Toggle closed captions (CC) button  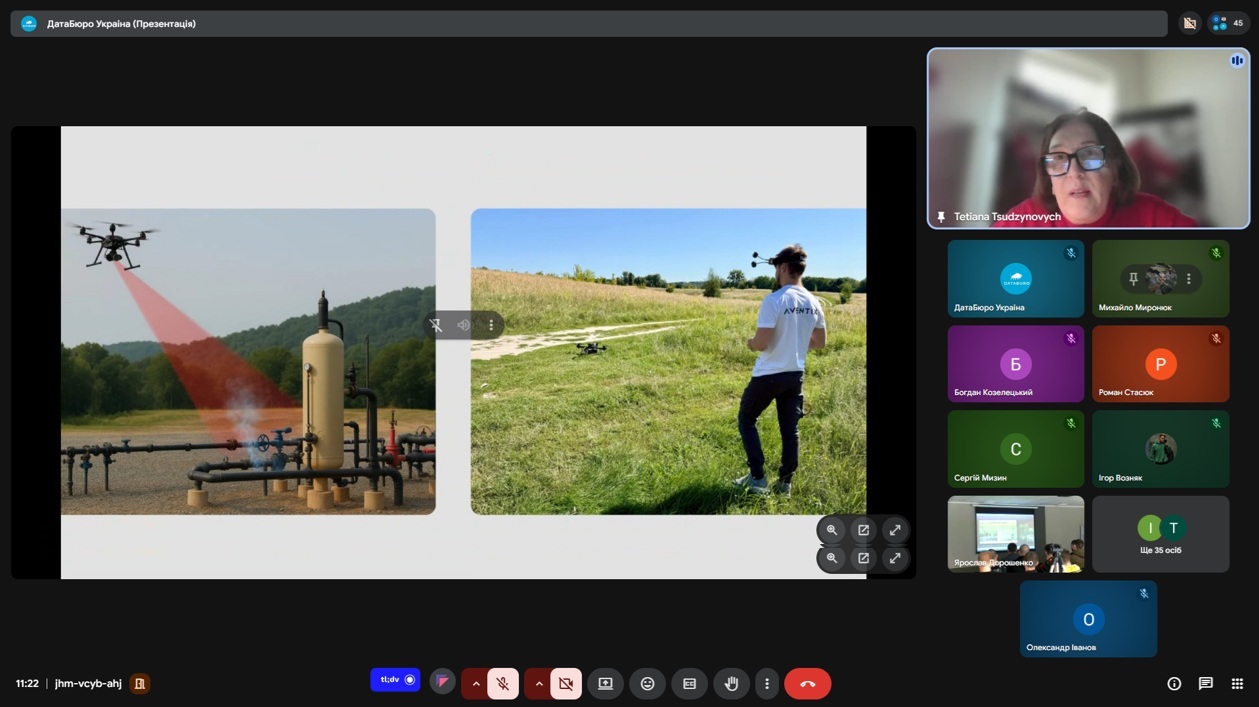(x=689, y=684)
